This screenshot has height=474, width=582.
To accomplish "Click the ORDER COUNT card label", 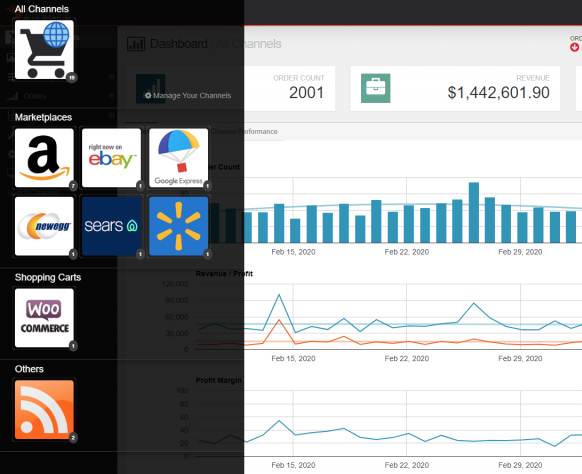I will point(299,78).
